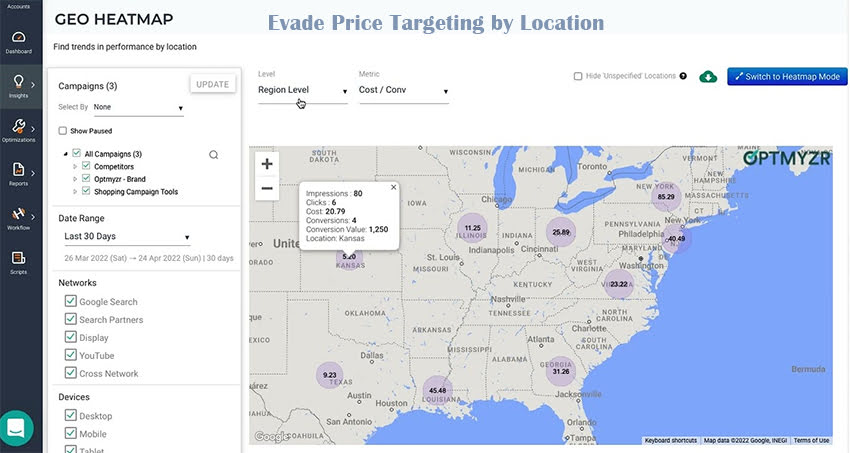Image resolution: width=850 pixels, height=453 pixels.
Task: Toggle the Cross Network checkbox
Action: click(x=70, y=372)
